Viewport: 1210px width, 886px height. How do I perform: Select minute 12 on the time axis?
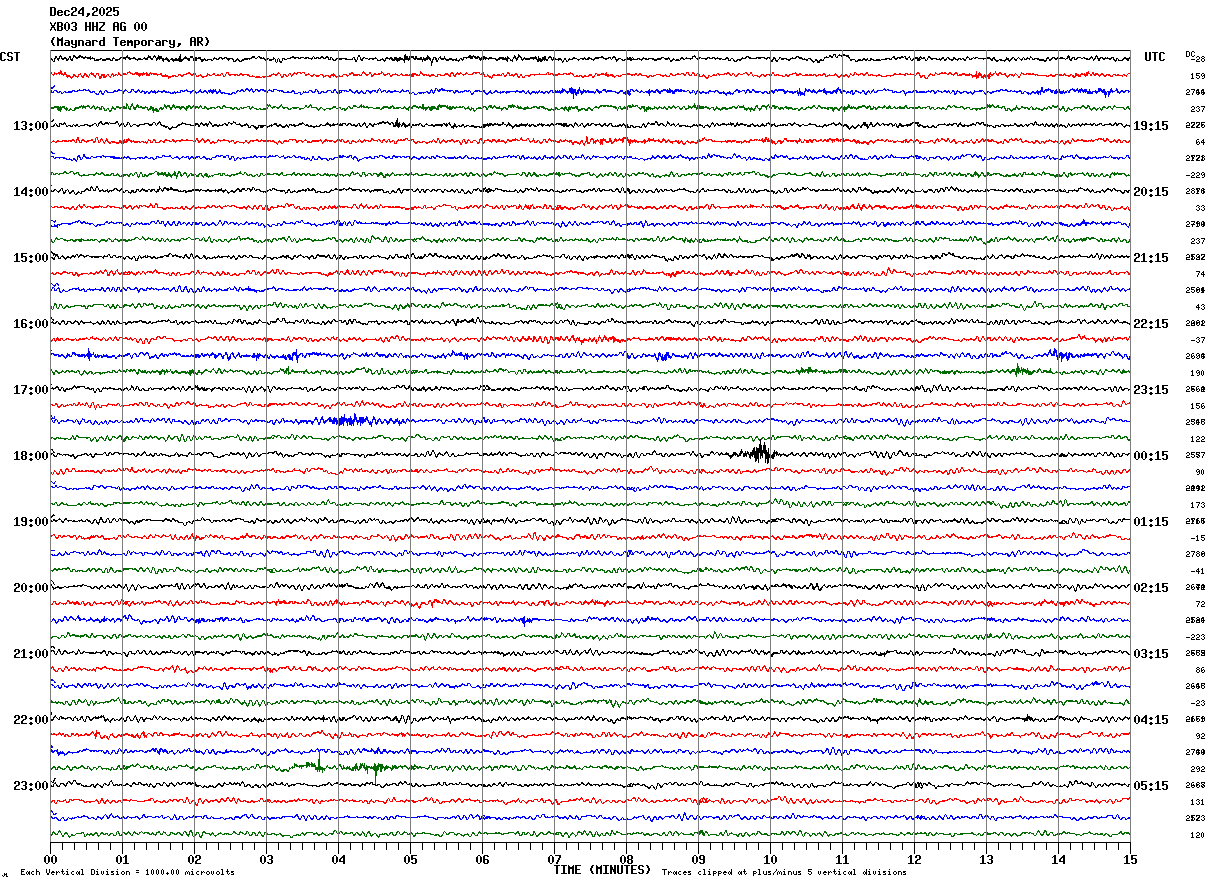coord(914,859)
